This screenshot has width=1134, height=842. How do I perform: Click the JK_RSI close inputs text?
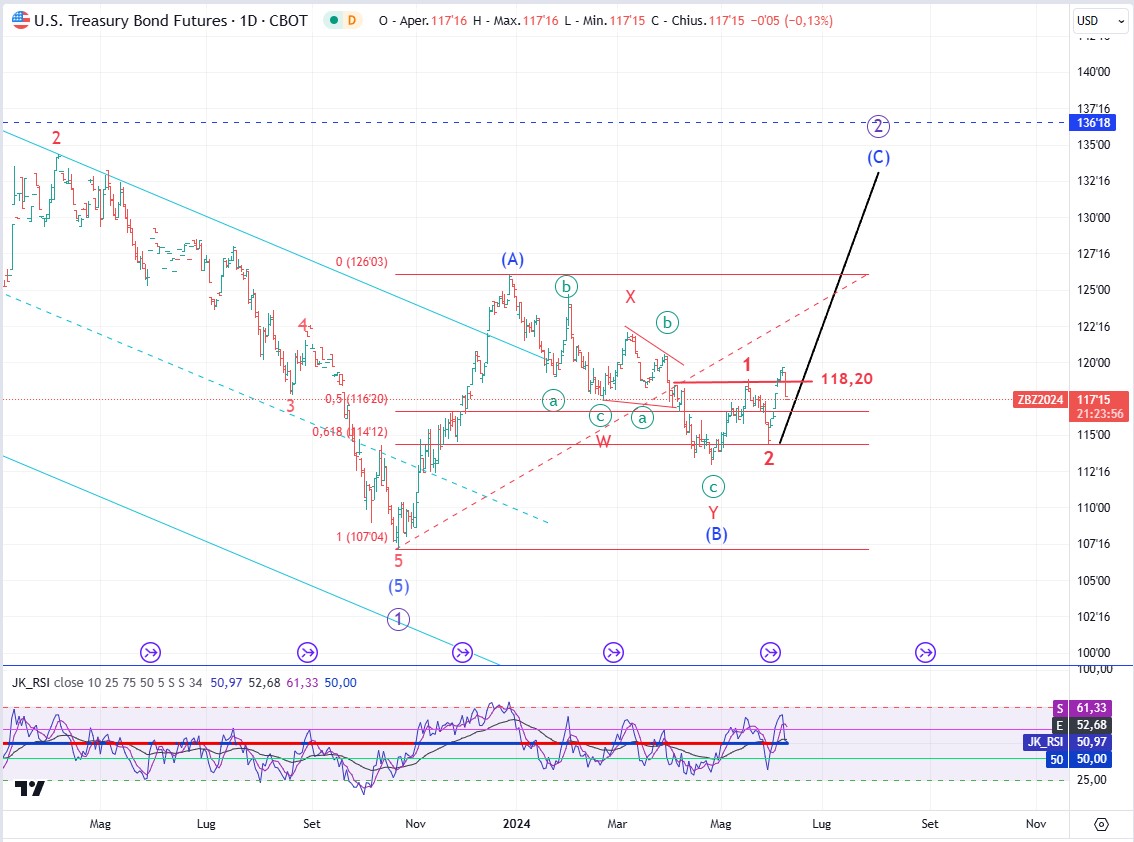pos(128,683)
